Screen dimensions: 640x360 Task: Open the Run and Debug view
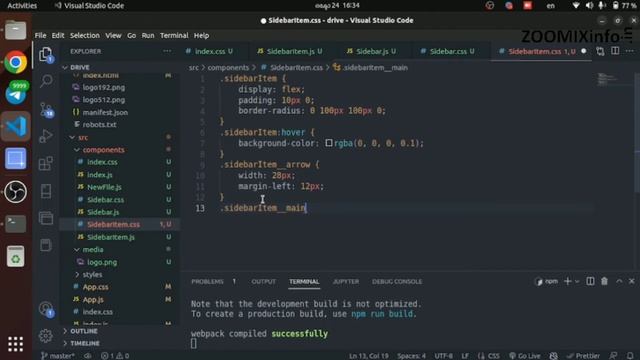(46, 136)
